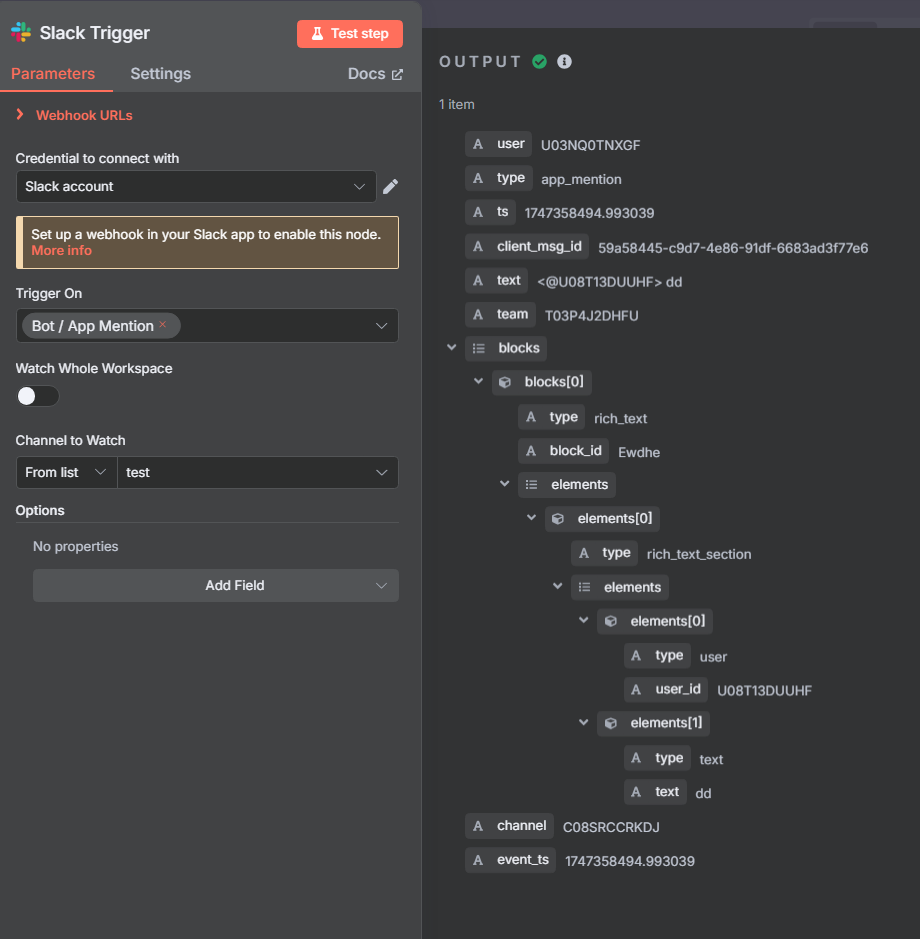The width and height of the screenshot is (920, 939).
Task: Open the Slack account credential dropdown
Action: click(196, 186)
